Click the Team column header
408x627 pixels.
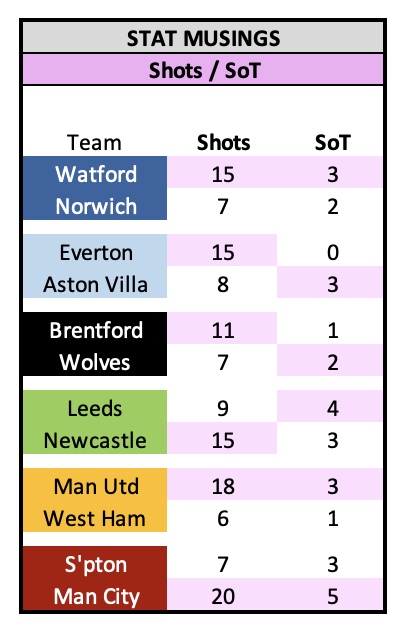pos(95,142)
